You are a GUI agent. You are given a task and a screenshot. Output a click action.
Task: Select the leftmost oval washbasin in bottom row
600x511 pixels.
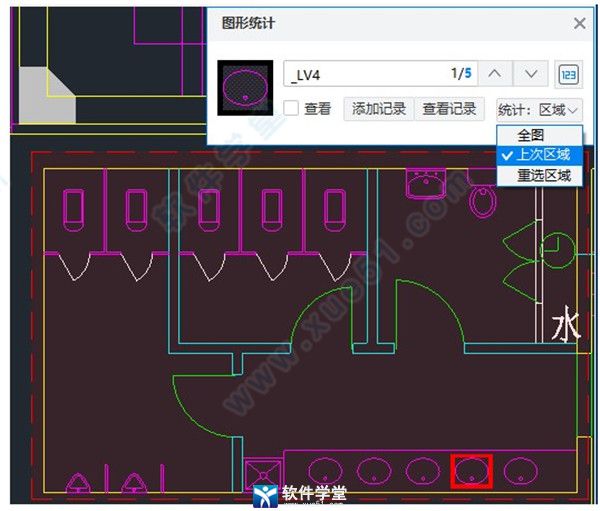point(325,469)
